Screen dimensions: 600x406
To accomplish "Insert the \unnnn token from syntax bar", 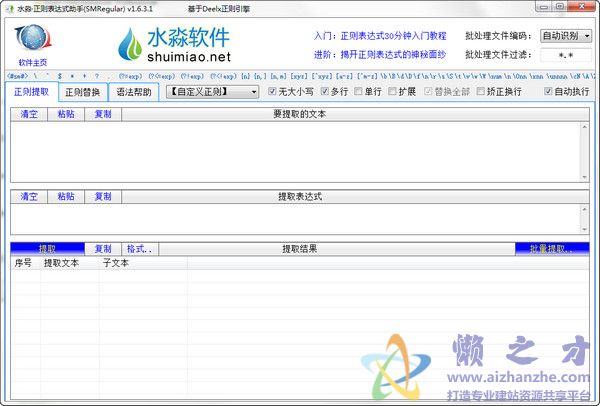I will click(557, 76).
